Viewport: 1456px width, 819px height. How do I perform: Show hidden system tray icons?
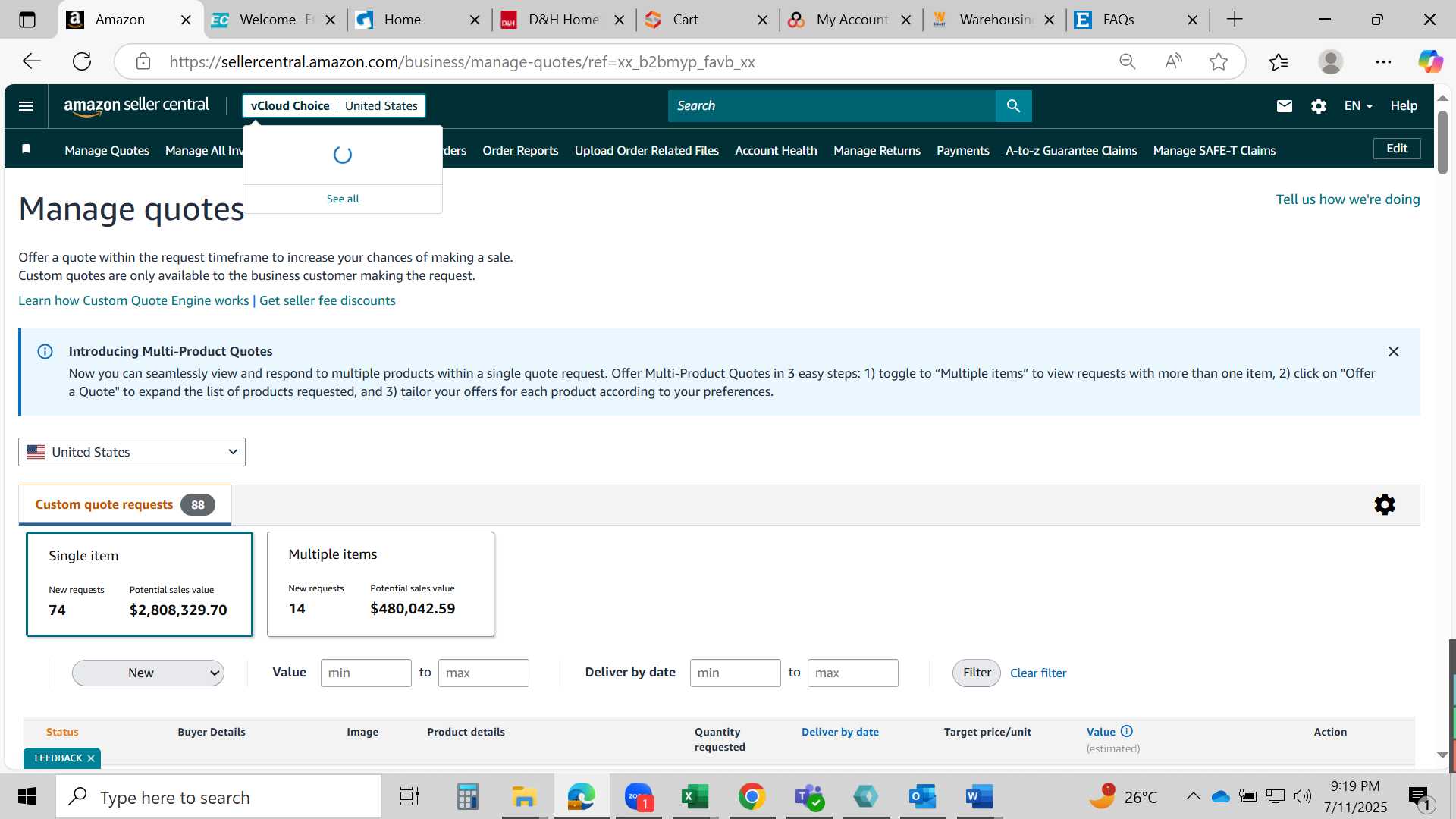click(1193, 796)
